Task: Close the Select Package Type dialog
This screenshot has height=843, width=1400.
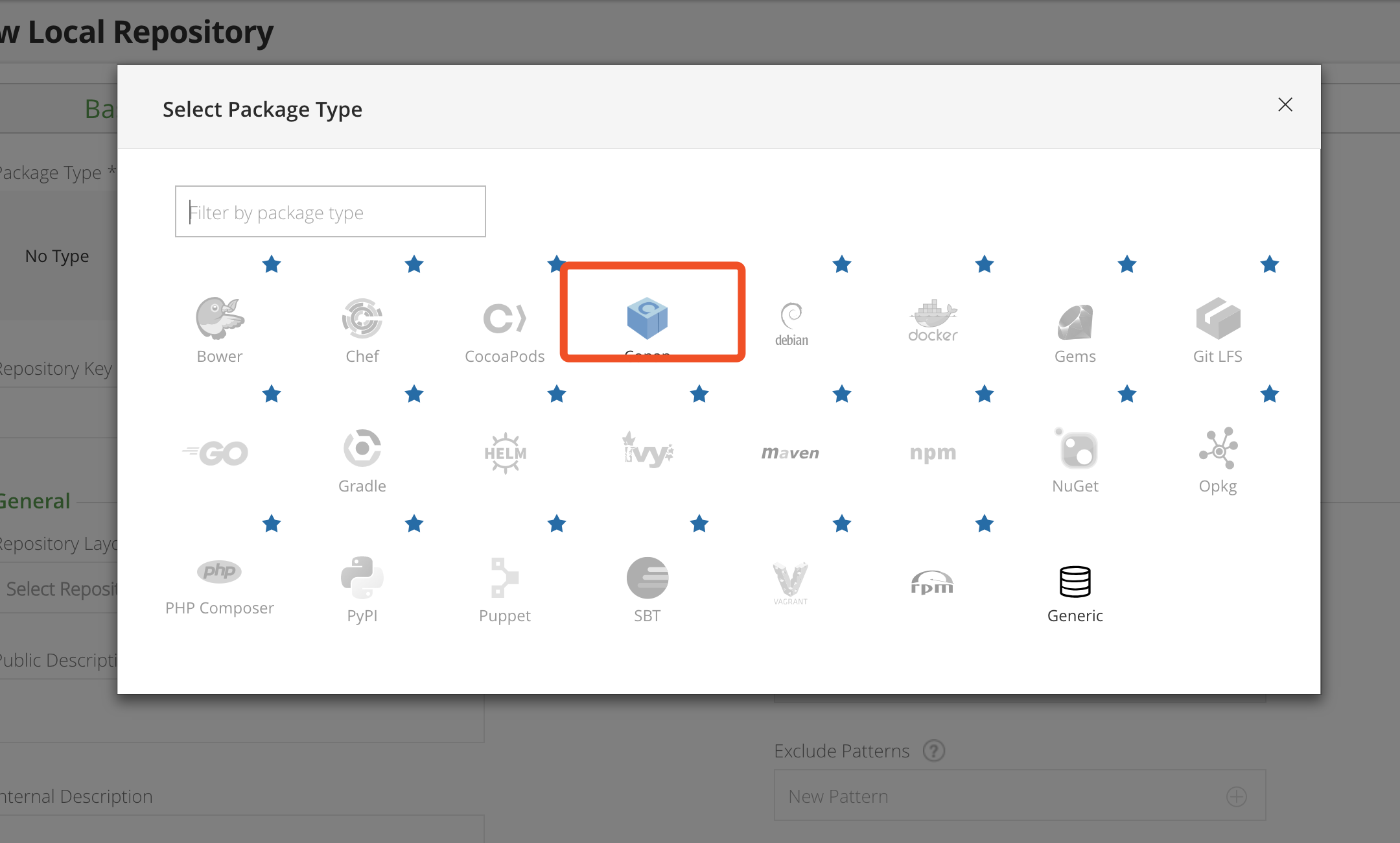Action: click(x=1284, y=104)
